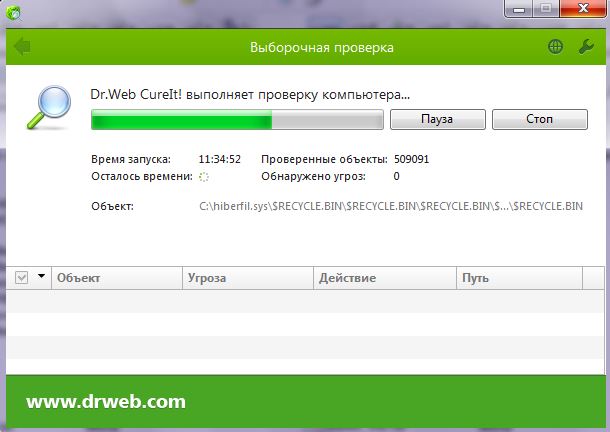
Task: Sort by Угроза column header
Action: pos(248,278)
